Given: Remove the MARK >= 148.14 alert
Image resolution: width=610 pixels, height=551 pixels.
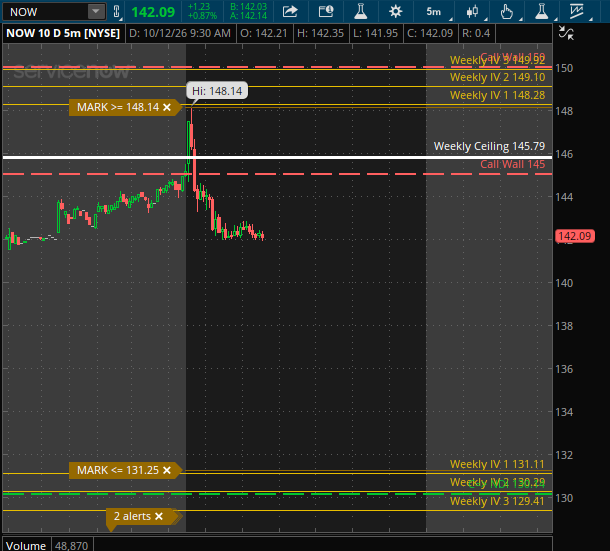Looking at the screenshot, I should click(167, 107).
